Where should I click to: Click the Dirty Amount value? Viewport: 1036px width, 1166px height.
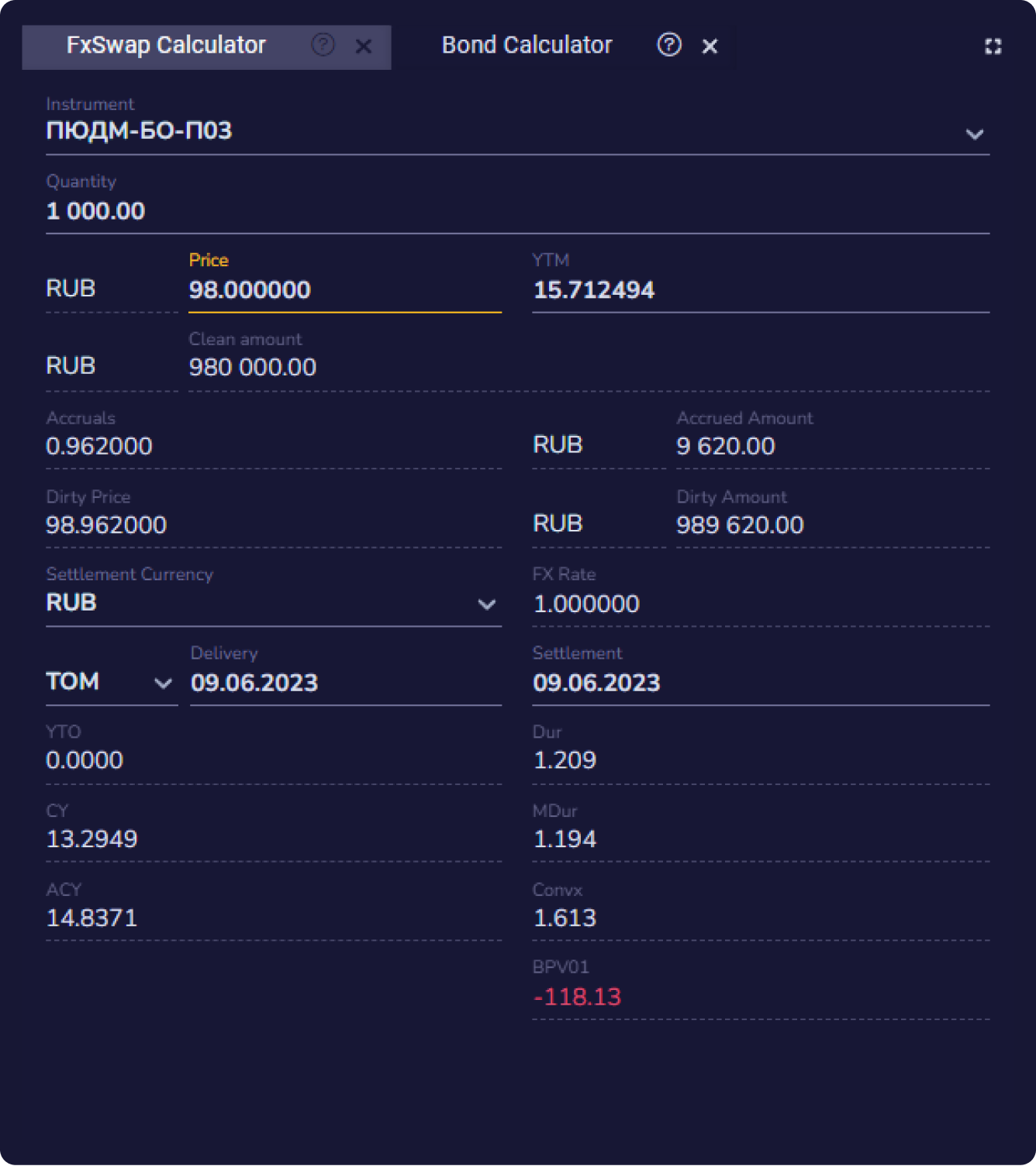tap(740, 525)
